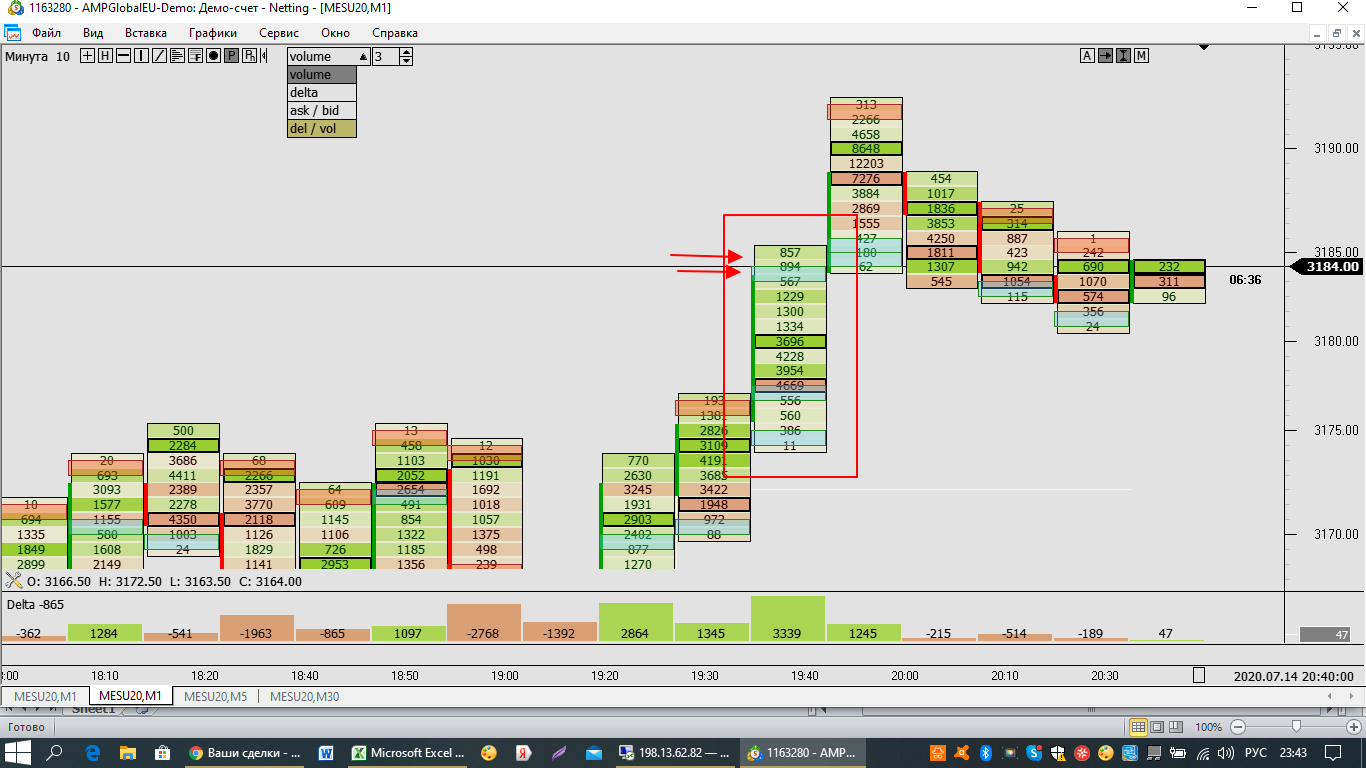Screen dimensions: 1366x768
Task: Collapse the toolbar with the left arrow
Action: click(263, 56)
